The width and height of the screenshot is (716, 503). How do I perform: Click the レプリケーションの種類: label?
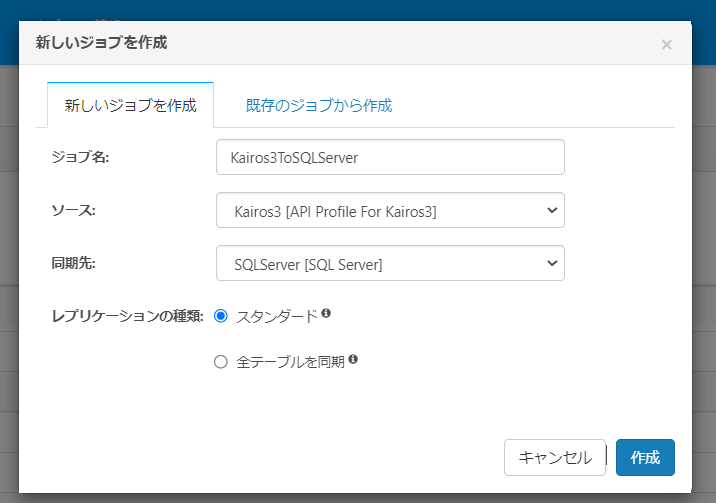[x=127, y=316]
